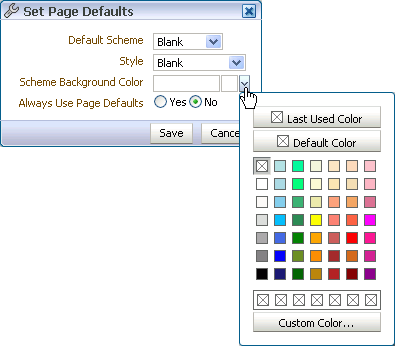Pick the purple swatch in the bottom row

[x=370, y=274]
